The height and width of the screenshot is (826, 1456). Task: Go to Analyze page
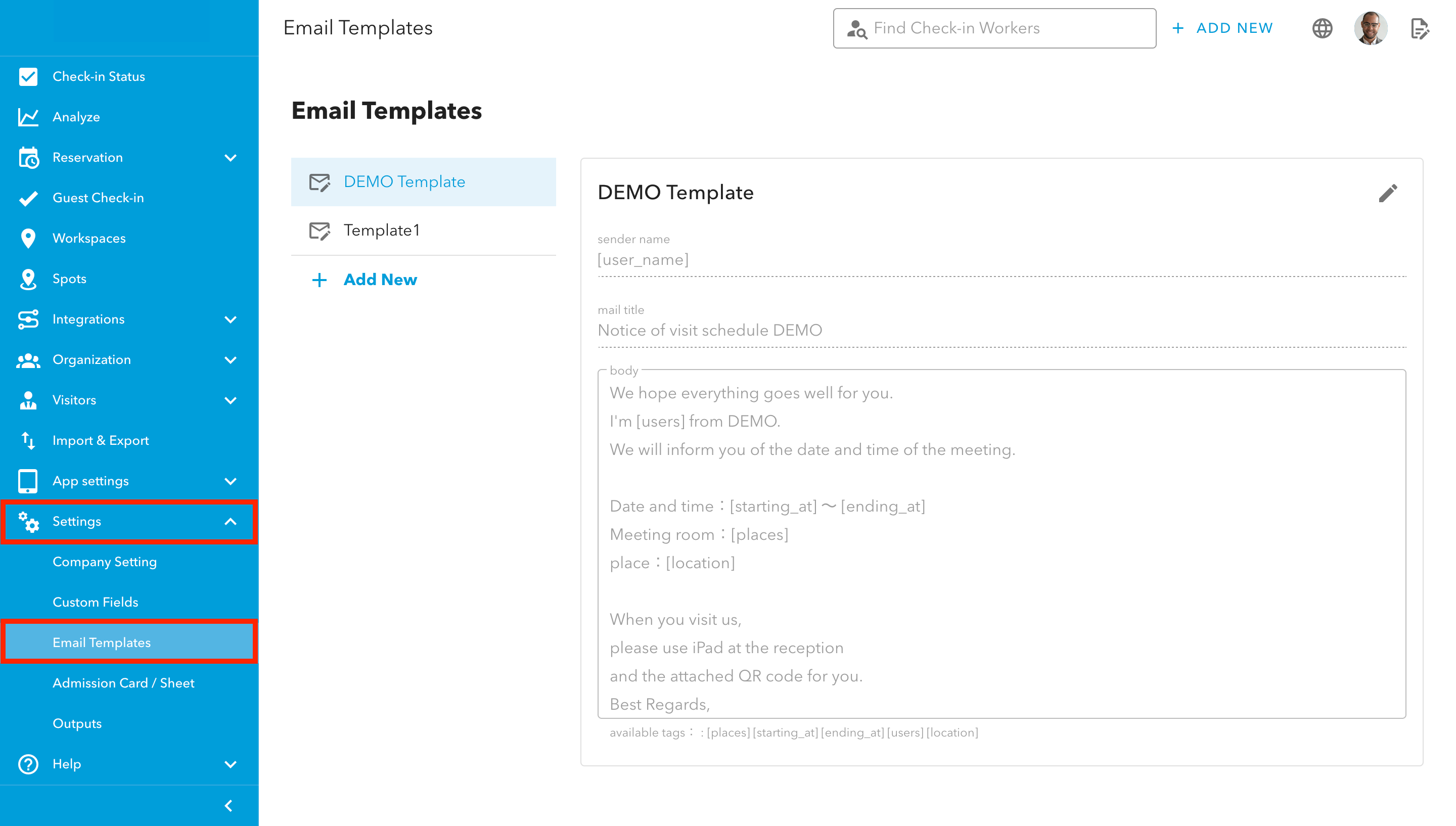129,117
